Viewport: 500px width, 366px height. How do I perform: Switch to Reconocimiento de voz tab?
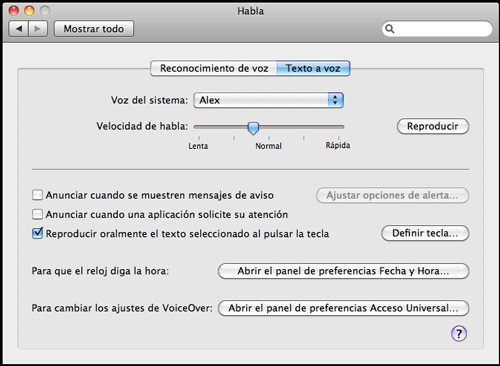(214, 68)
